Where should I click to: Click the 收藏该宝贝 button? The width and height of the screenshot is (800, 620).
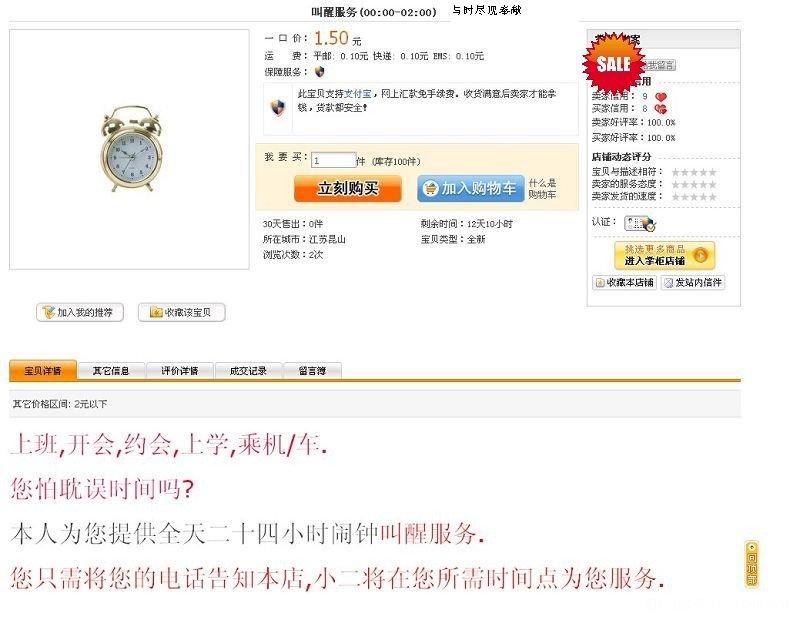pos(181,312)
